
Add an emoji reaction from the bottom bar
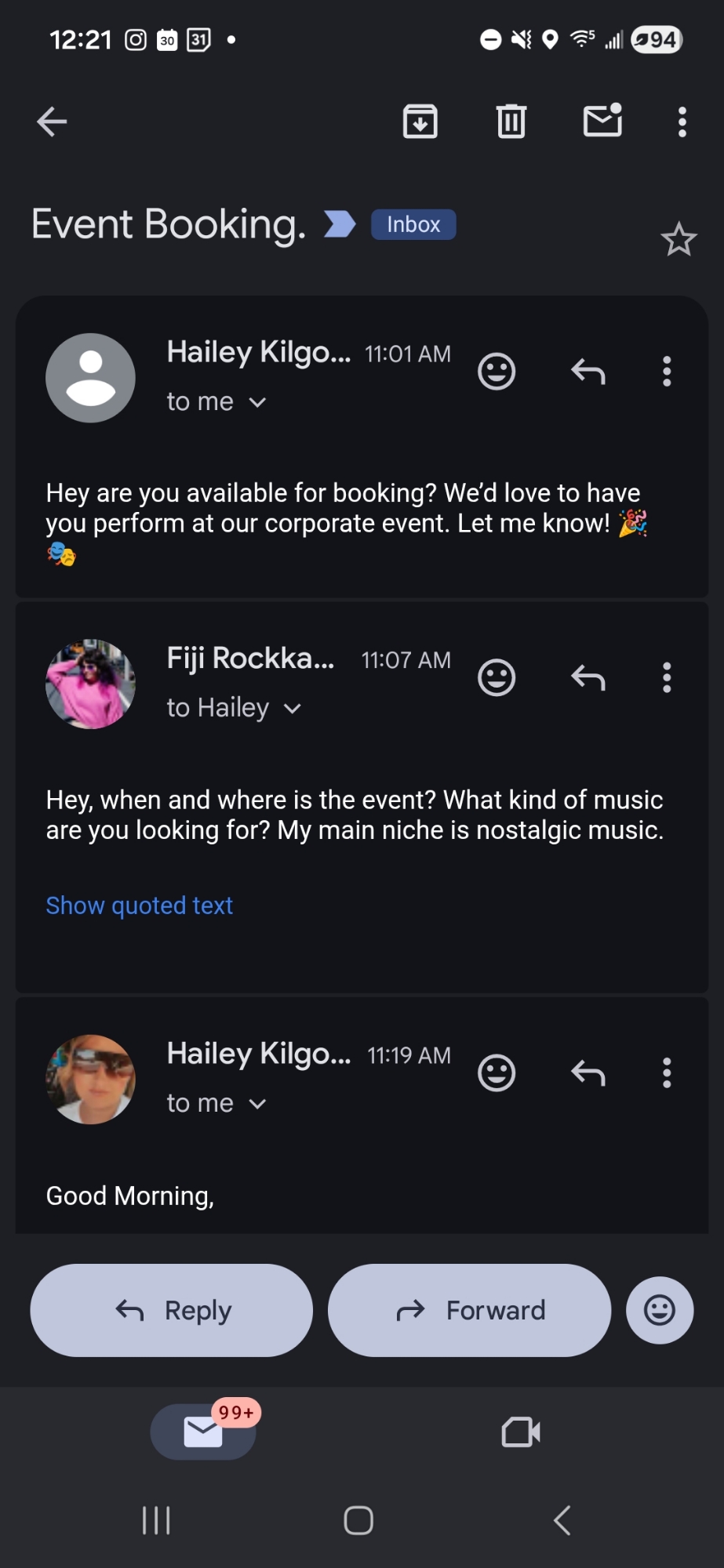pyautogui.click(x=659, y=1310)
